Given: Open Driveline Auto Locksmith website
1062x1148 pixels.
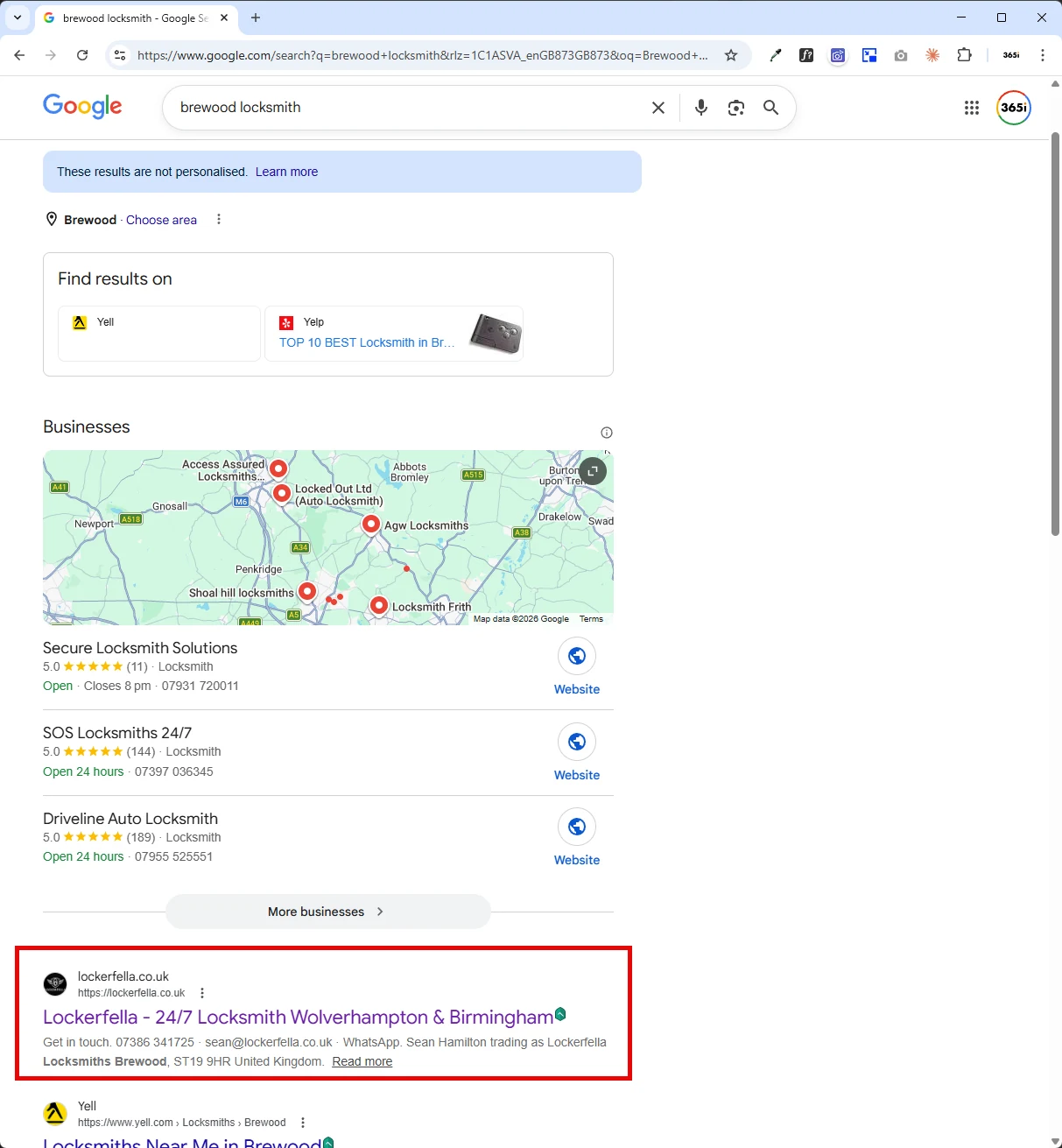Looking at the screenshot, I should pos(577,838).
